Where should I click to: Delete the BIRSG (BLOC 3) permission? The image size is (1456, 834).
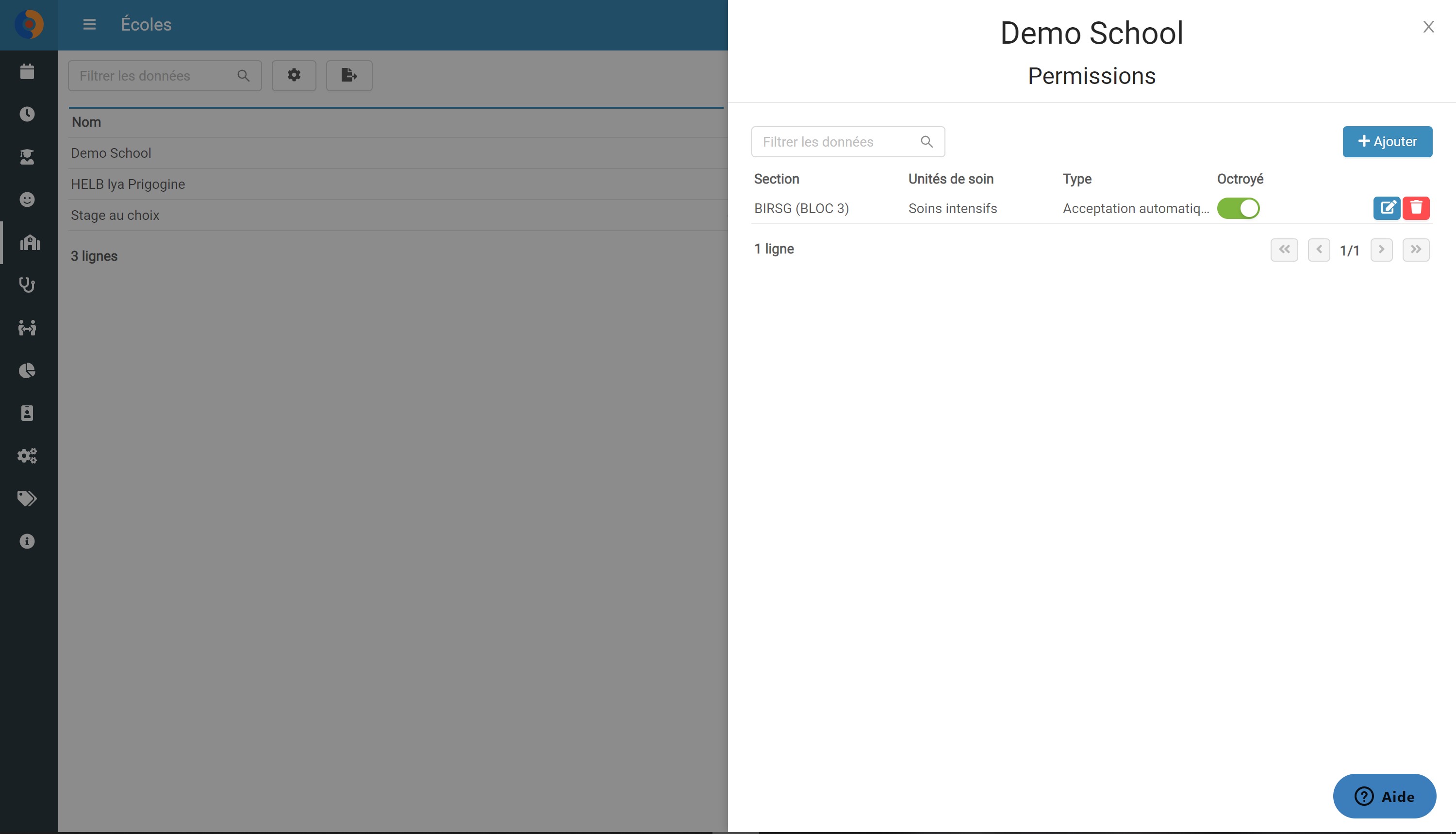1416,208
